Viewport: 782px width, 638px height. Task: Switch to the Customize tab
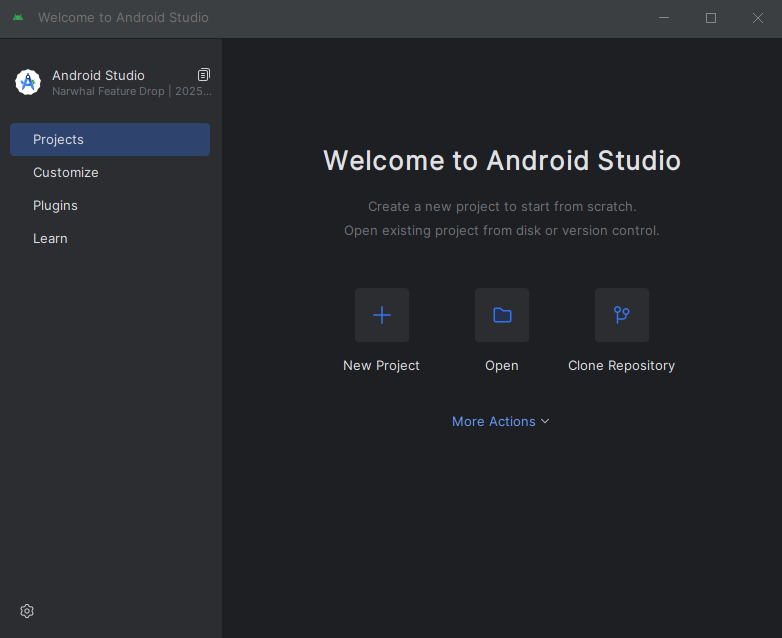[110, 173]
